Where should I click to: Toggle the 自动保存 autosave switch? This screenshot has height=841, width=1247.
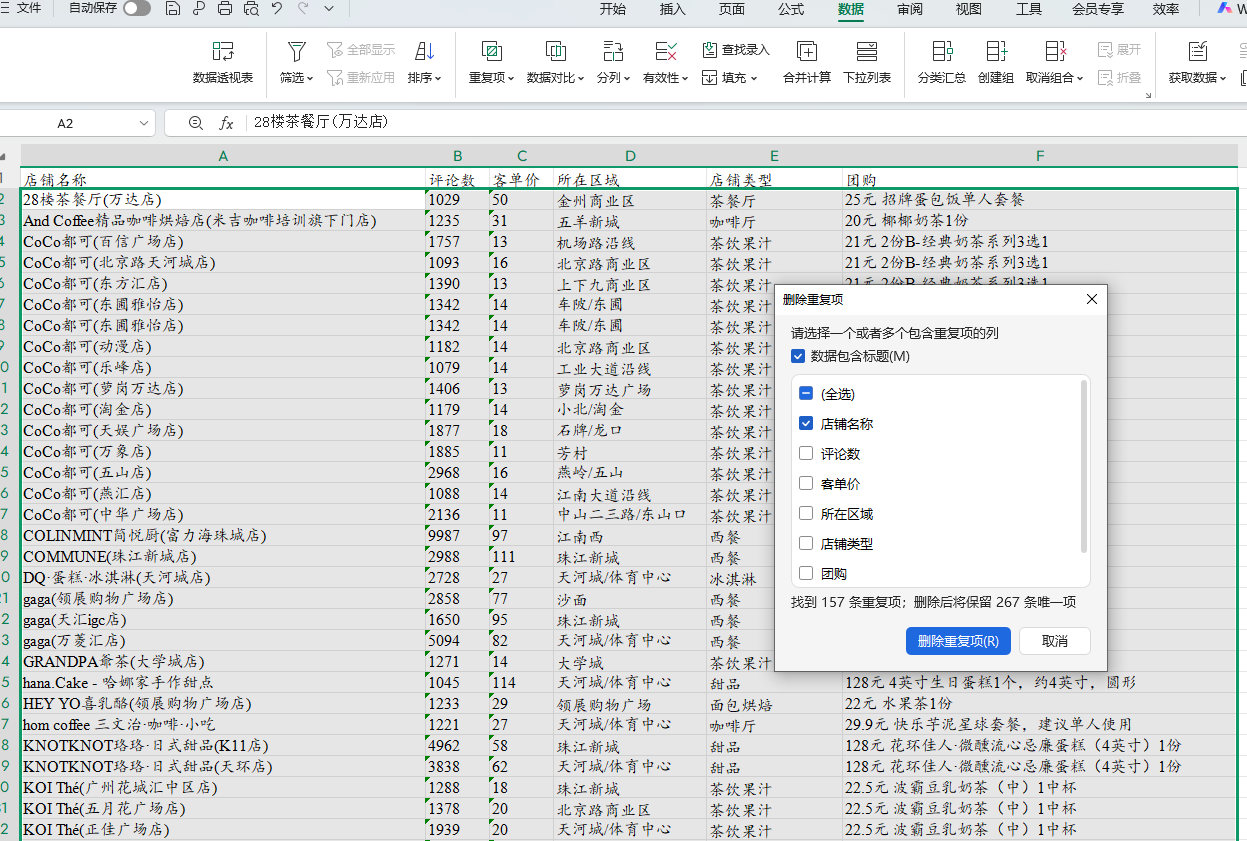click(x=136, y=8)
